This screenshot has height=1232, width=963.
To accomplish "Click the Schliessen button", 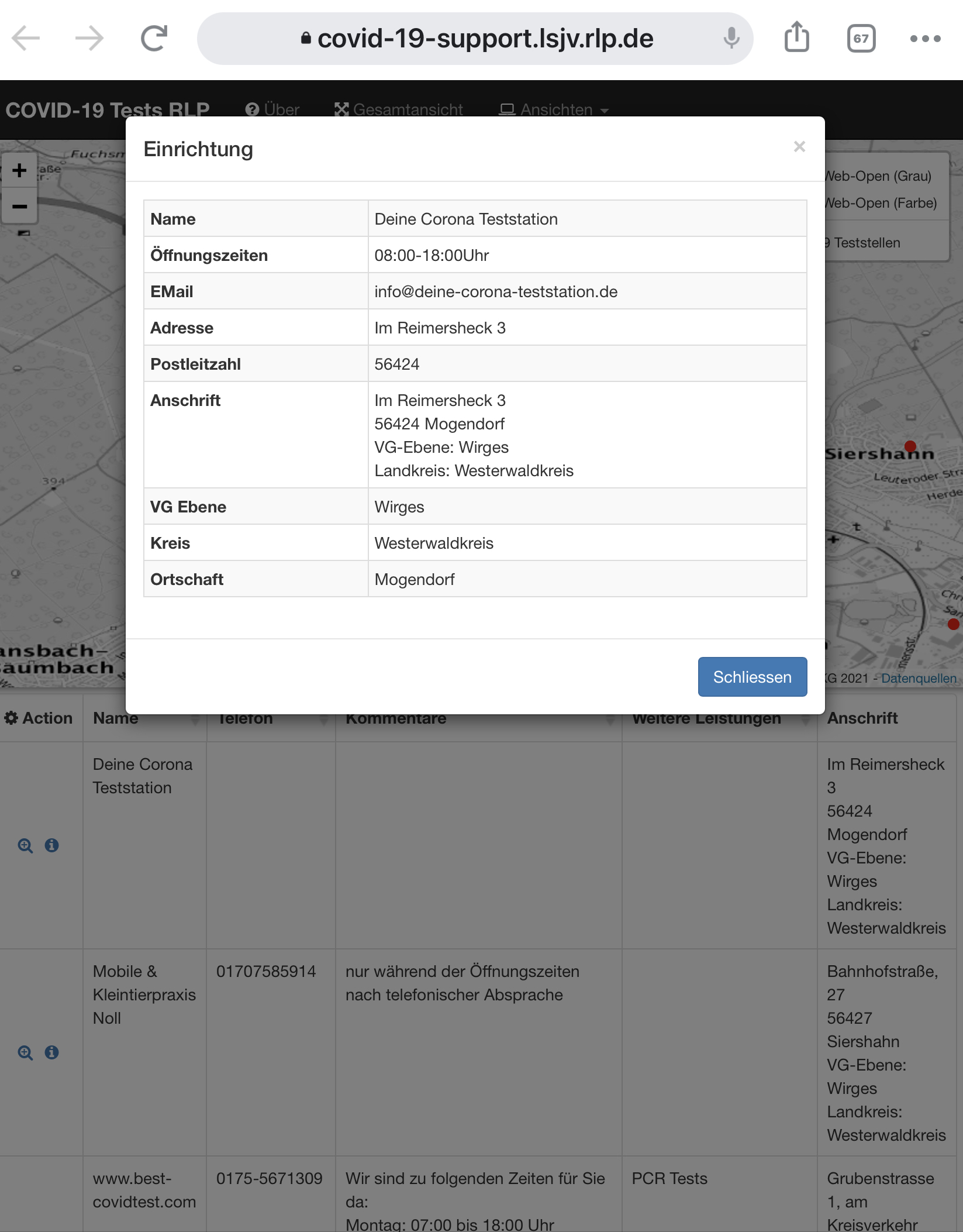I will click(x=752, y=677).
